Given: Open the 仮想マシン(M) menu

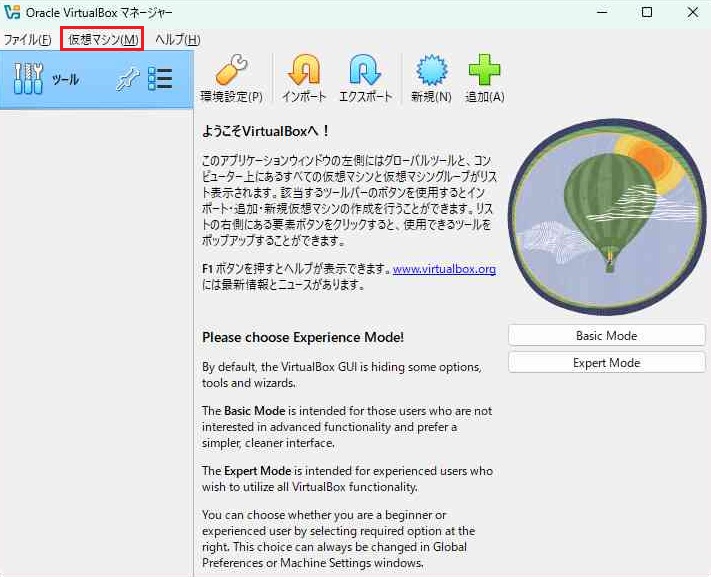Looking at the screenshot, I should (x=102, y=39).
